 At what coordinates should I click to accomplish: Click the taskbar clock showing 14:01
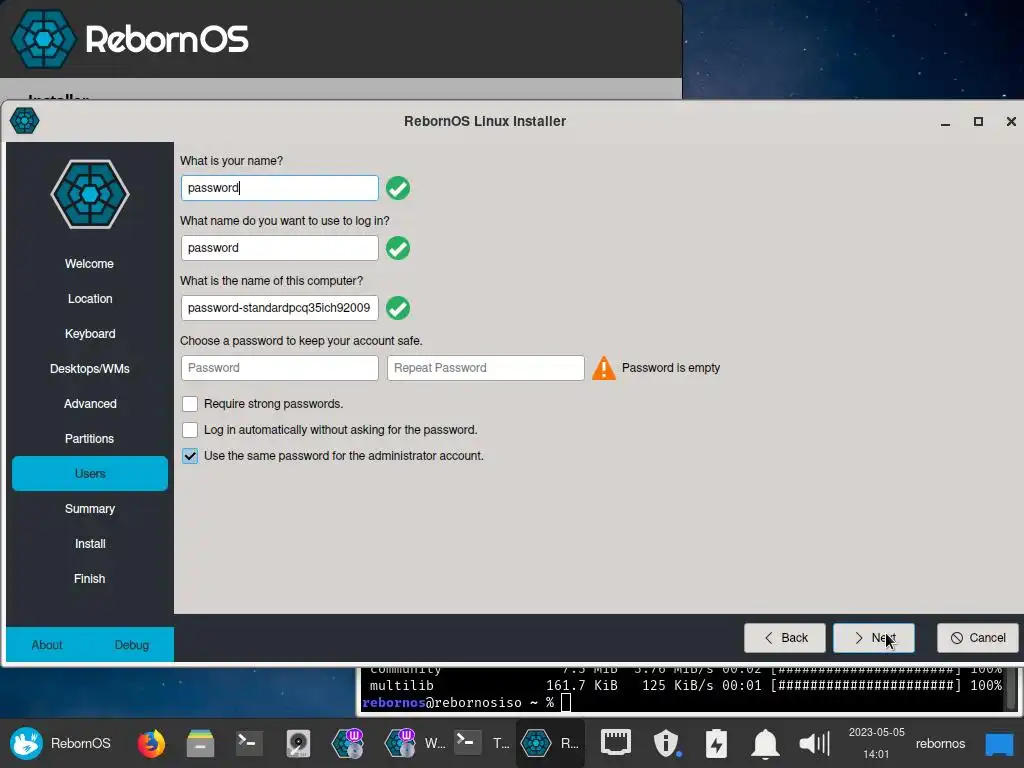tap(876, 743)
